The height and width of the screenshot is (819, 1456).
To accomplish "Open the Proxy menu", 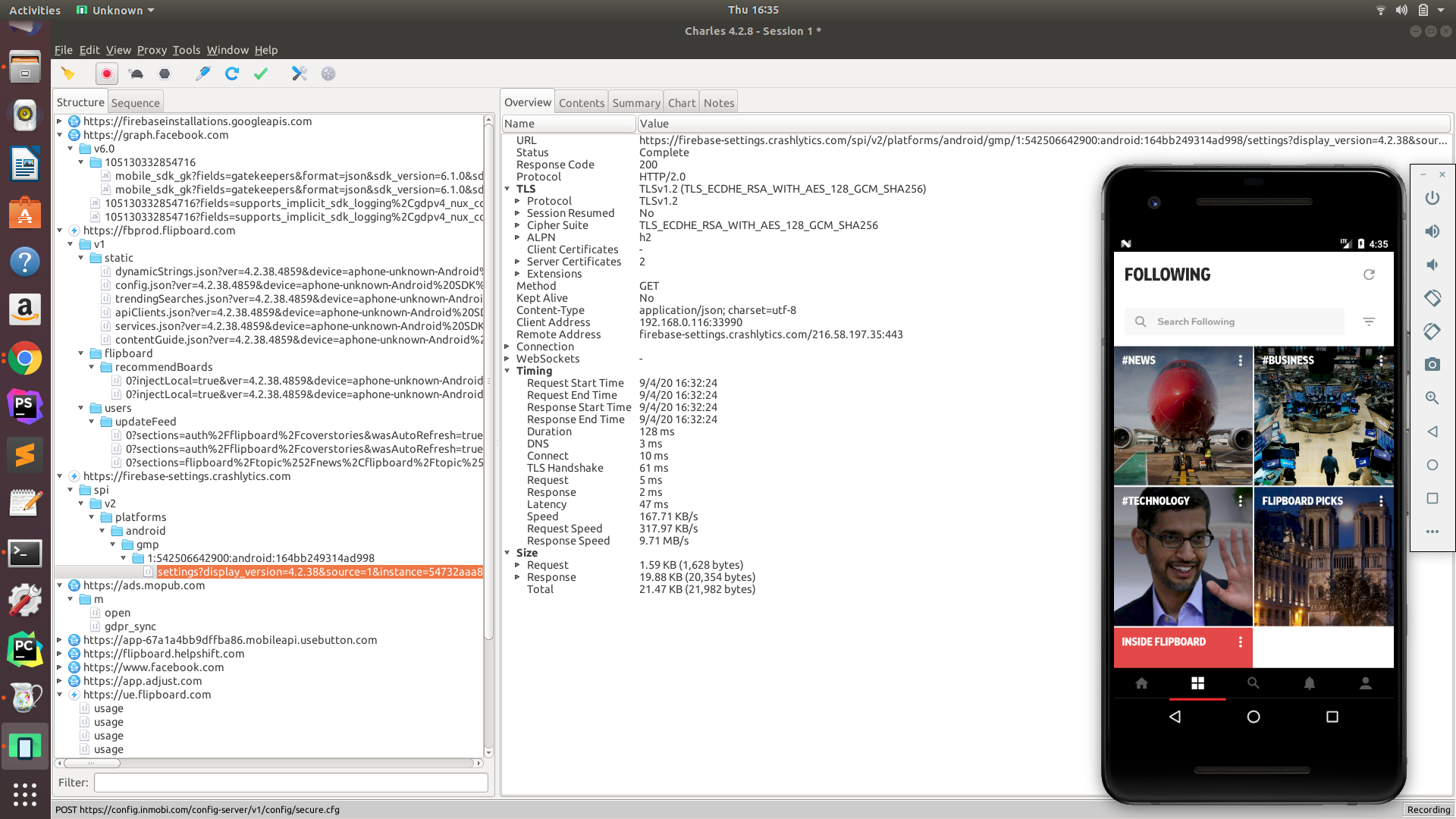I will click(x=152, y=50).
